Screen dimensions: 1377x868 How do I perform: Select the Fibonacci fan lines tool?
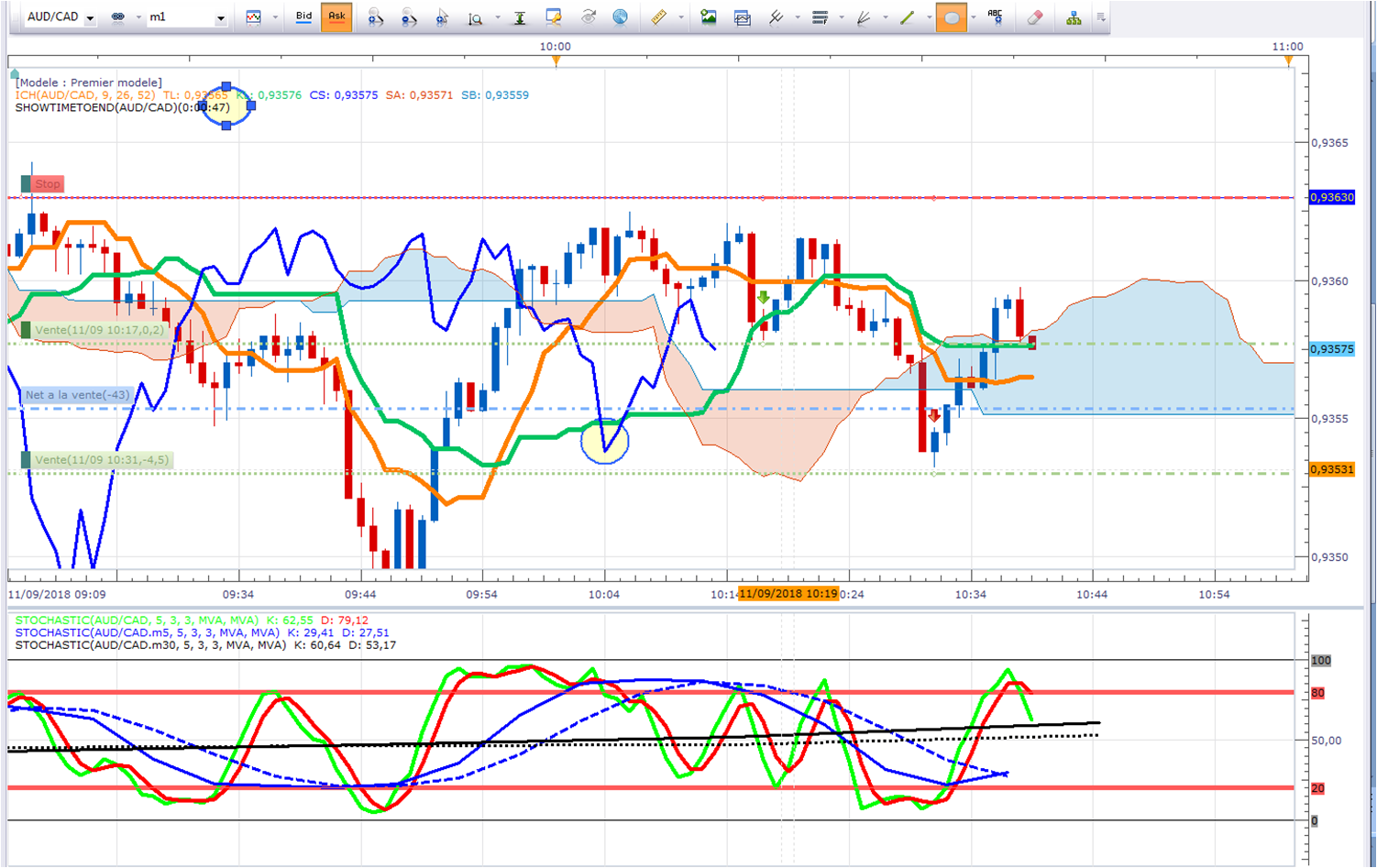point(864,17)
